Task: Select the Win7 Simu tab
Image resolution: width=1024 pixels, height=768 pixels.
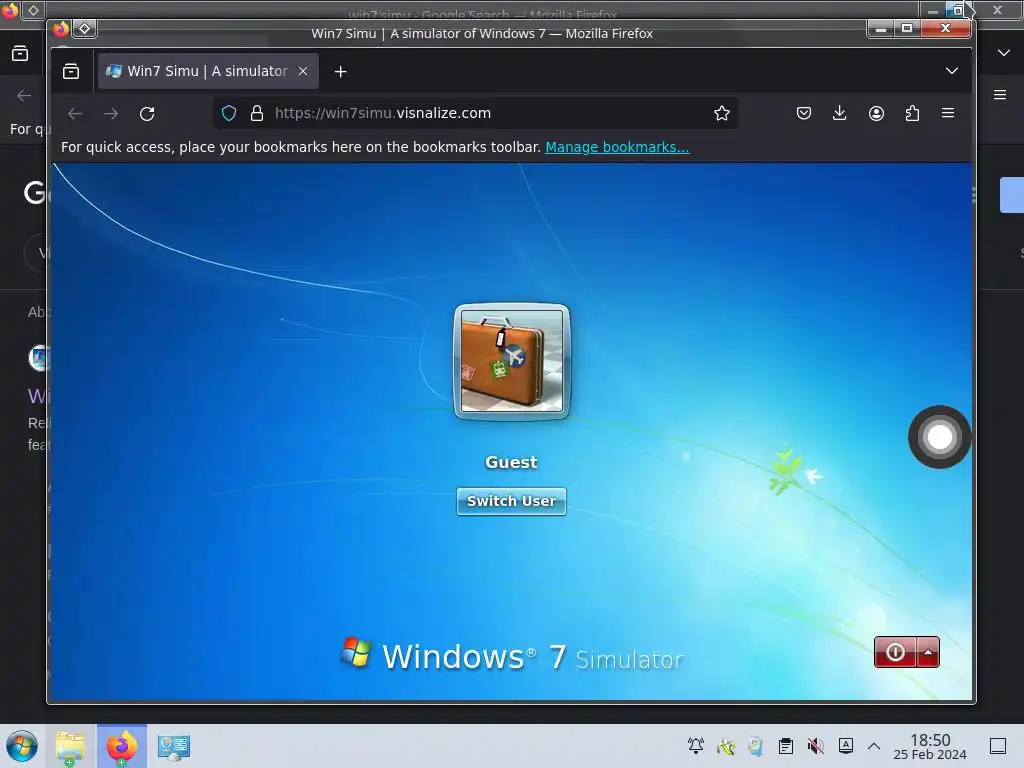Action: pyautogui.click(x=208, y=71)
